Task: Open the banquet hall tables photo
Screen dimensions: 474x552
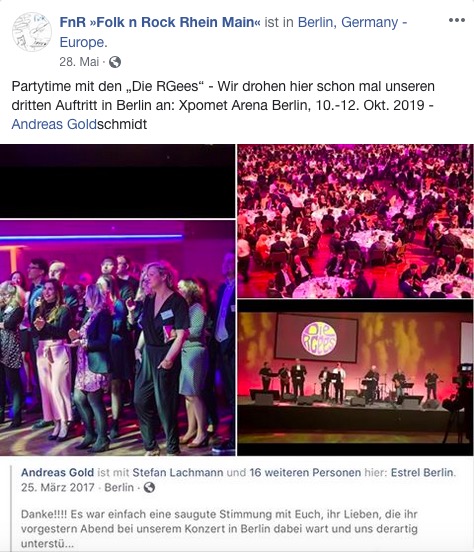Action: click(355, 221)
